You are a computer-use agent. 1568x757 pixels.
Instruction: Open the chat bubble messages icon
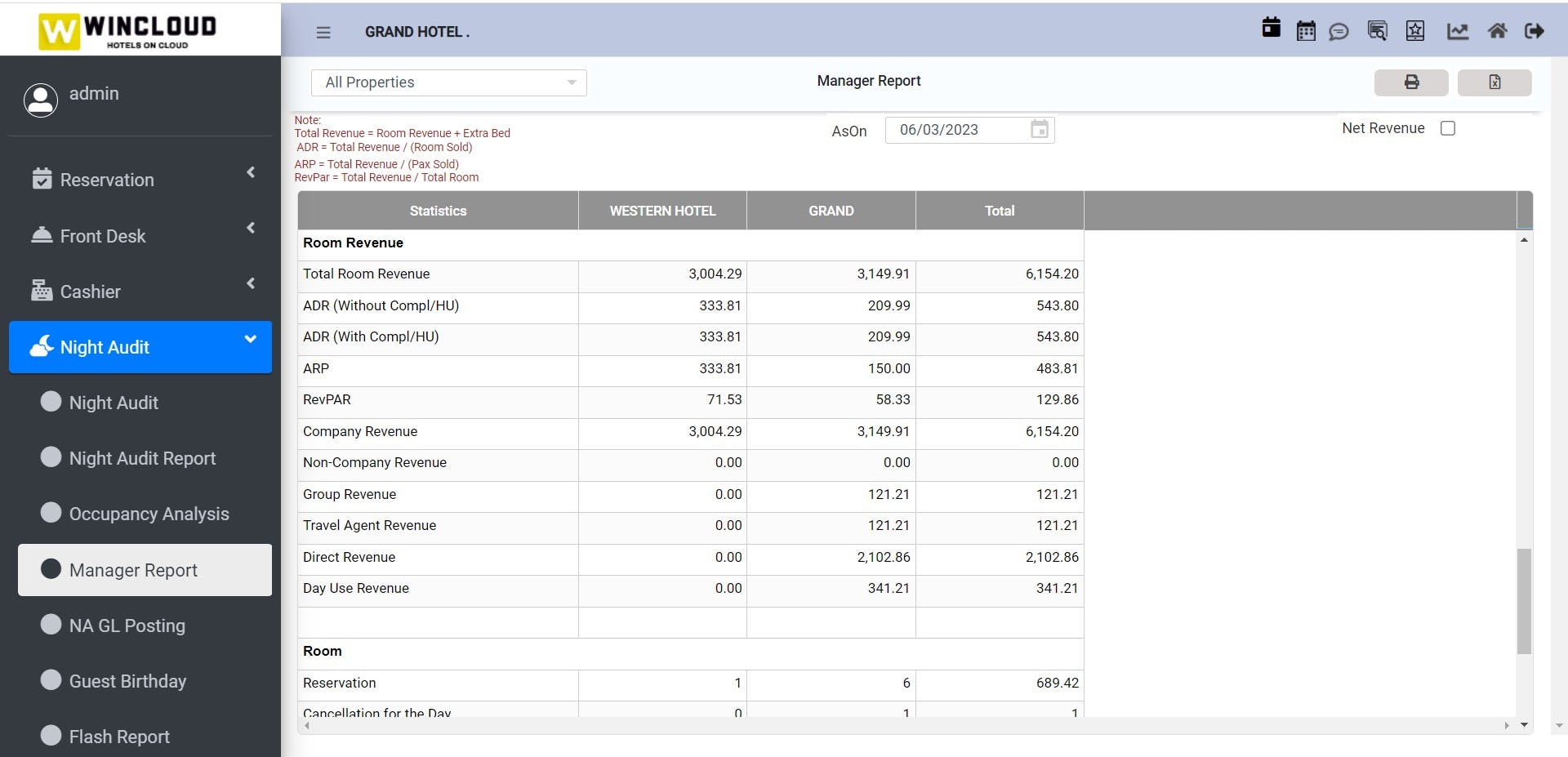click(x=1339, y=32)
